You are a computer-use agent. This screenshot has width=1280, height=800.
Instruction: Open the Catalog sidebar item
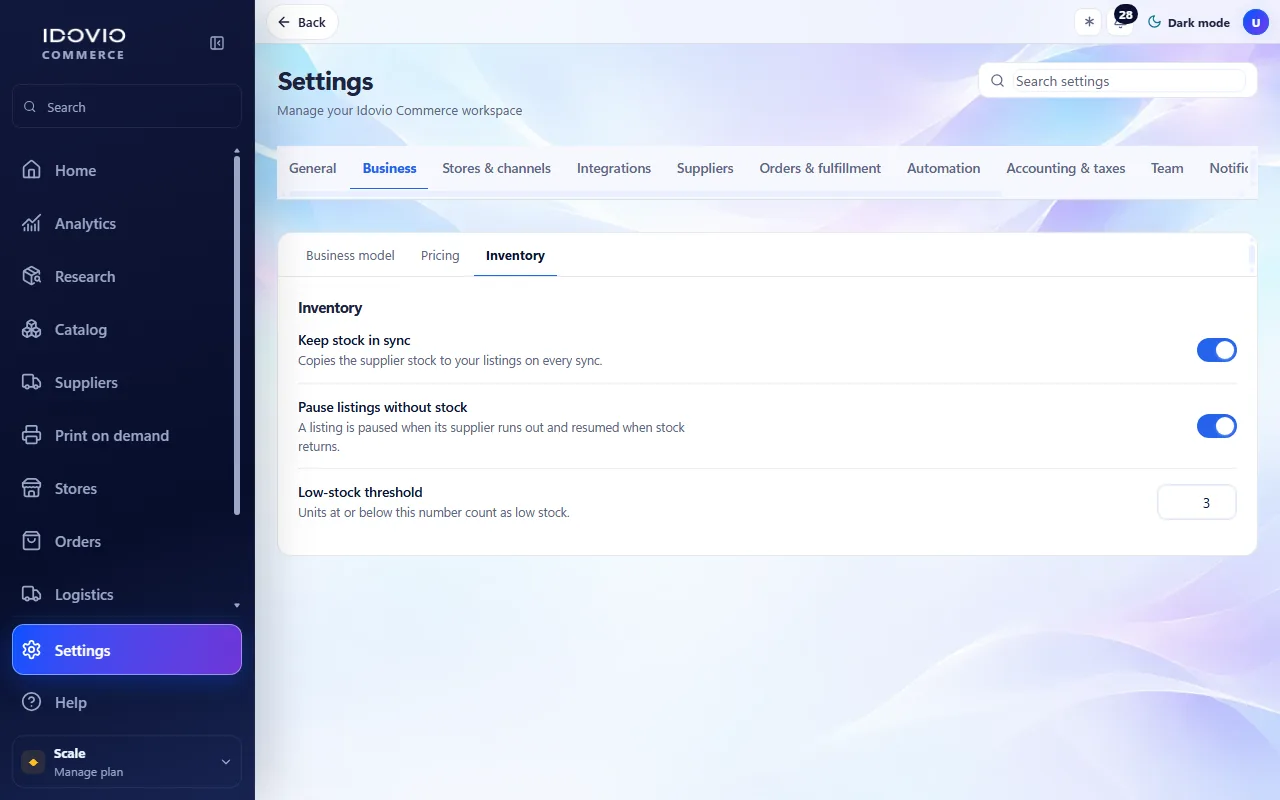coord(127,329)
